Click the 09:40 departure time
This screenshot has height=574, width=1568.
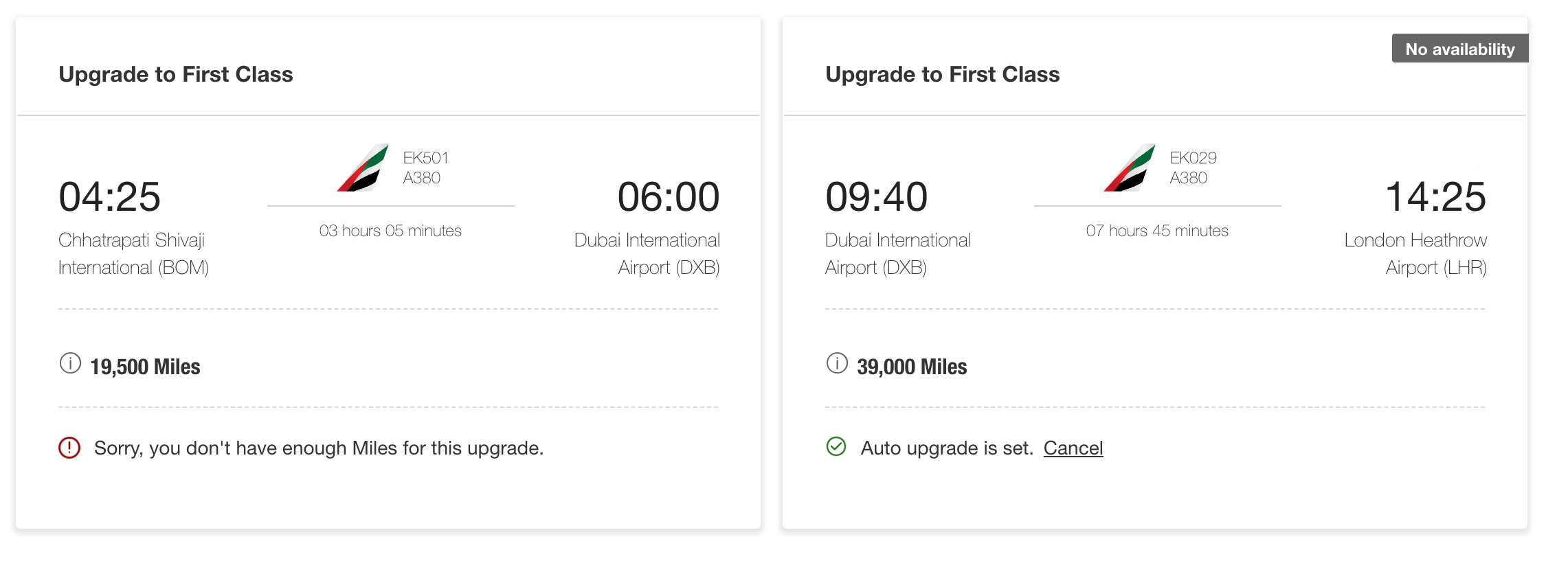click(x=876, y=197)
